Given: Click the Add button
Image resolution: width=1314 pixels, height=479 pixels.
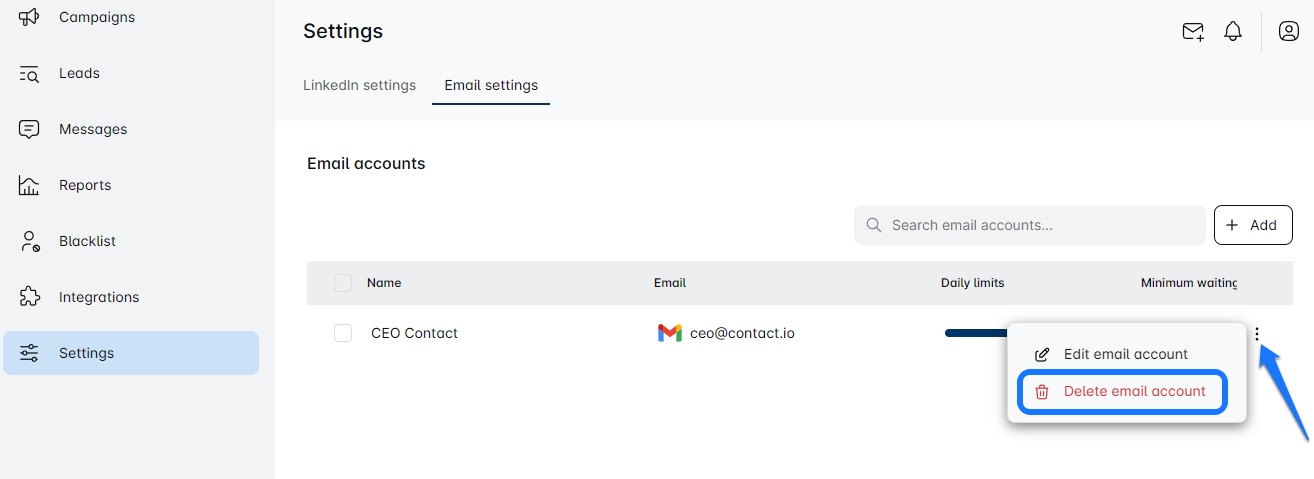Looking at the screenshot, I should tap(1252, 225).
